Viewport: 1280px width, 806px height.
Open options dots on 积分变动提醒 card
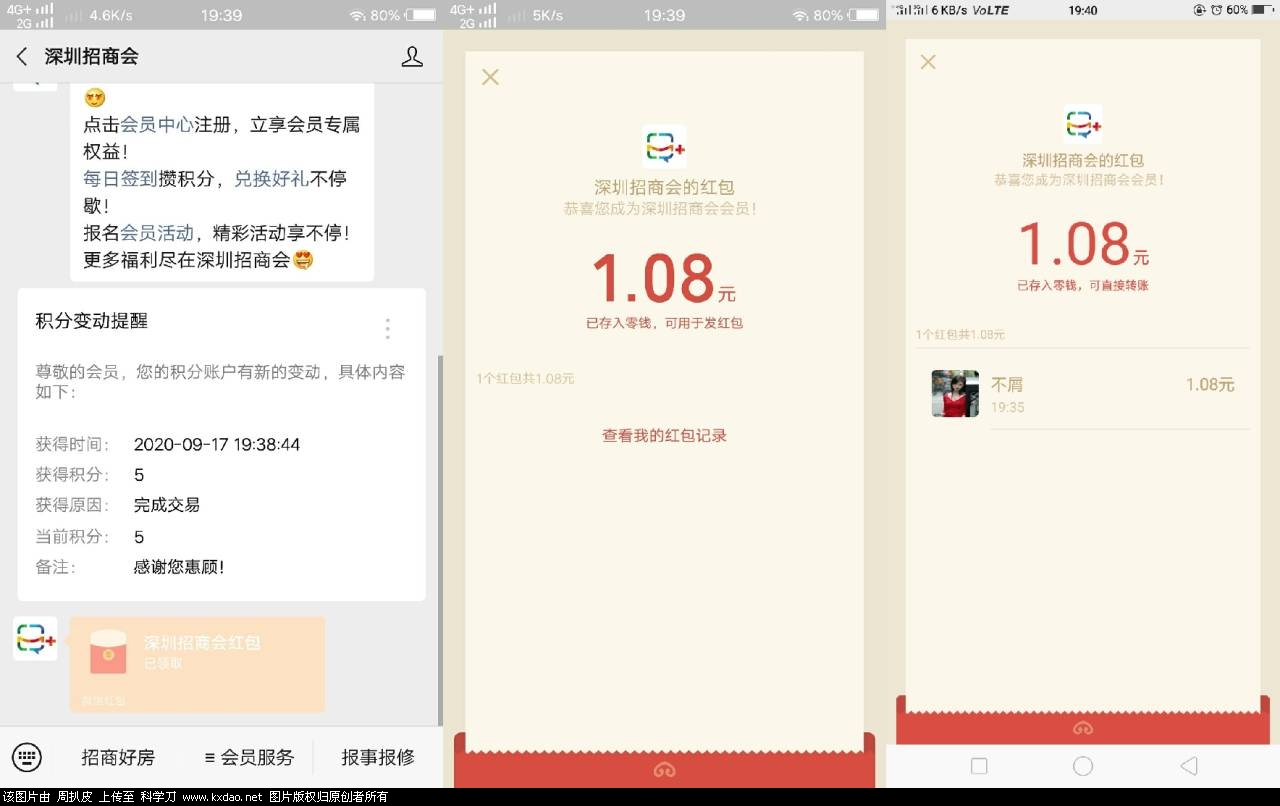[388, 328]
